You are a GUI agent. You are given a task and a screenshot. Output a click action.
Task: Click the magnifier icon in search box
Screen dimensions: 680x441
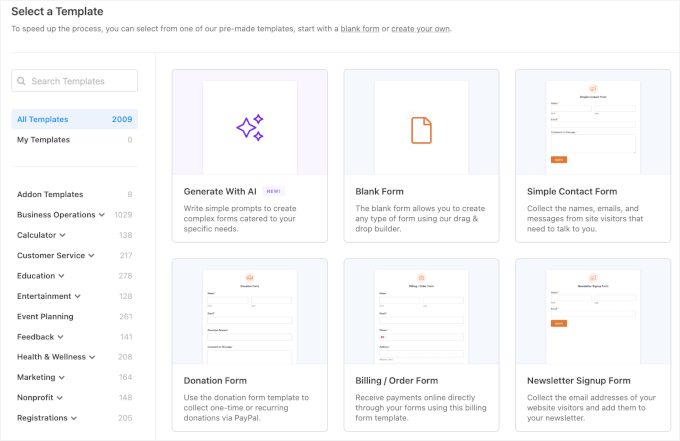pyautogui.click(x=23, y=81)
